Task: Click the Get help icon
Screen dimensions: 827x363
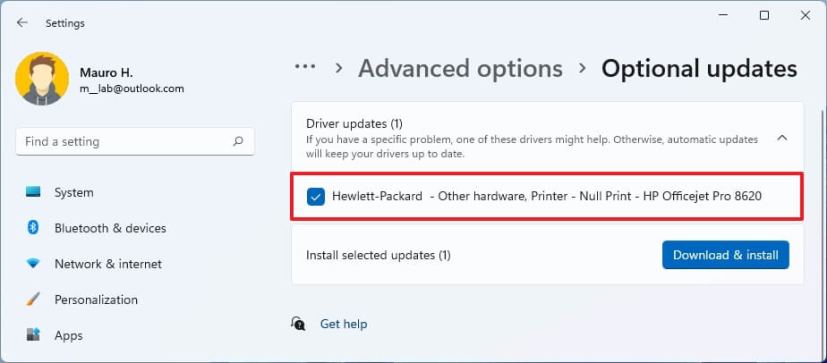Action: (298, 323)
